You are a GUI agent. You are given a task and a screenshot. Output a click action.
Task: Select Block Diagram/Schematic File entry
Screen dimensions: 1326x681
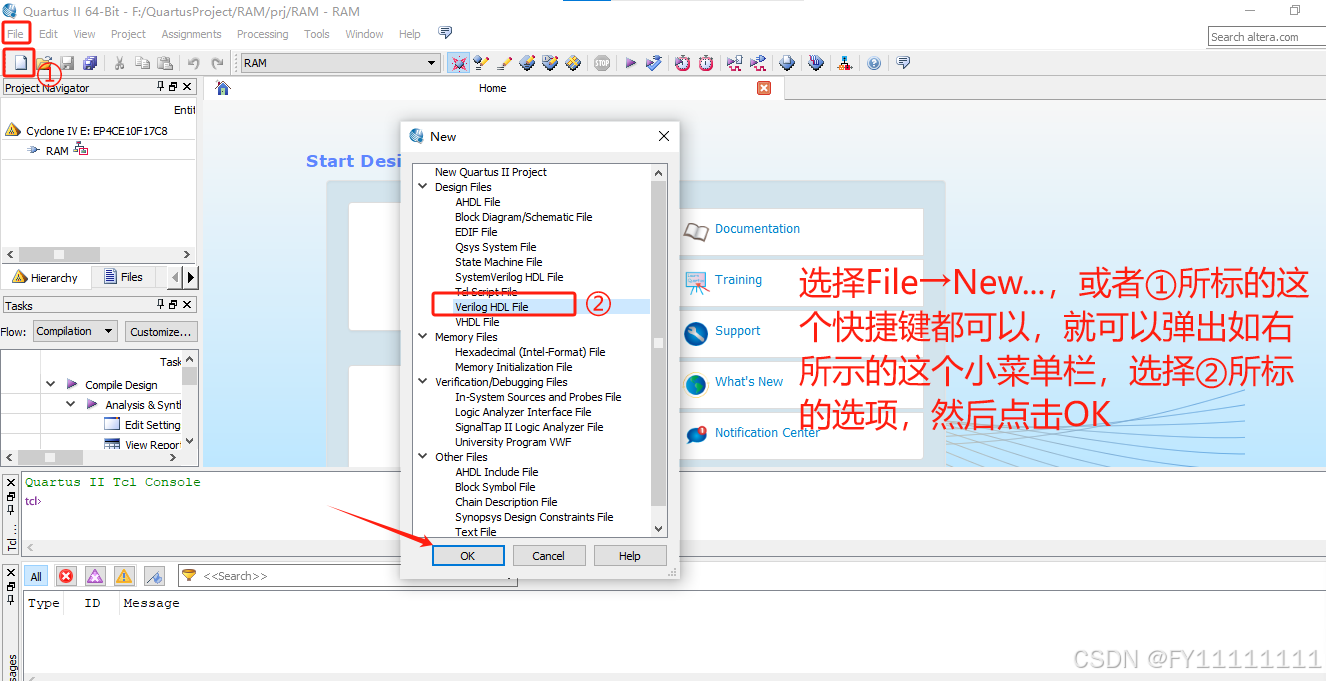click(523, 217)
